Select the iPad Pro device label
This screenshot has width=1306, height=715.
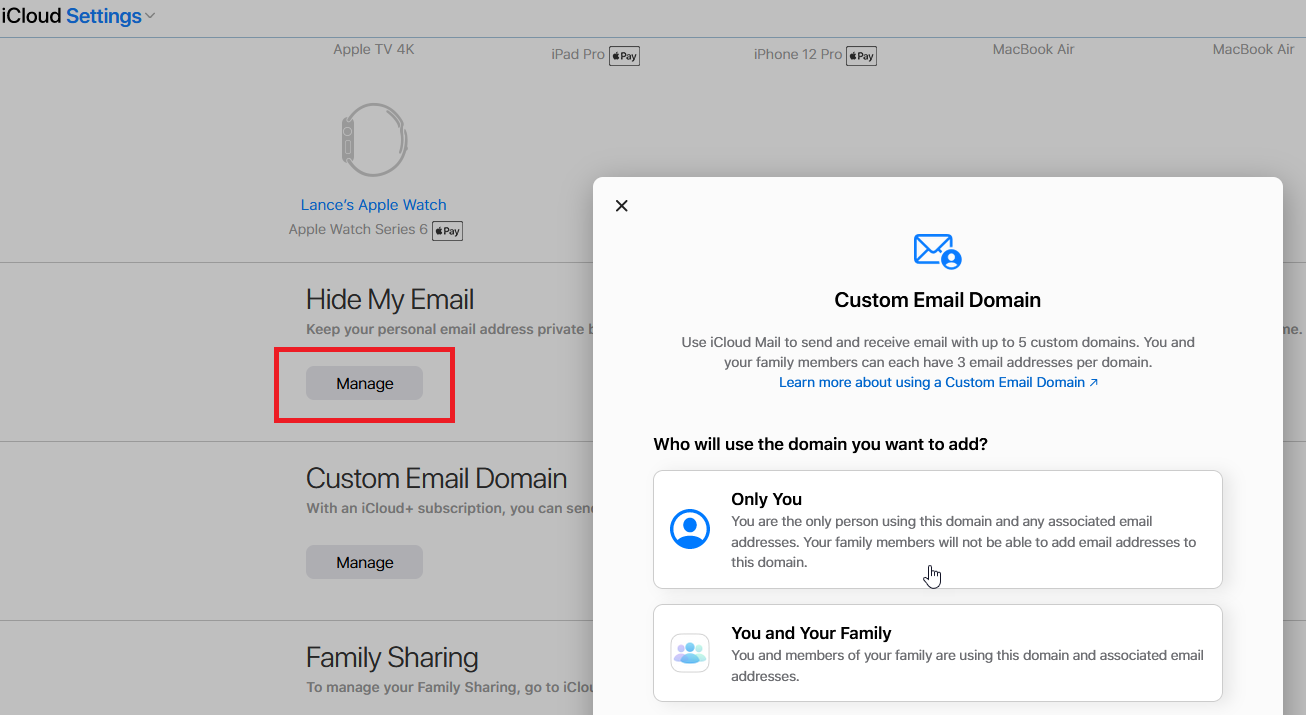tap(578, 54)
